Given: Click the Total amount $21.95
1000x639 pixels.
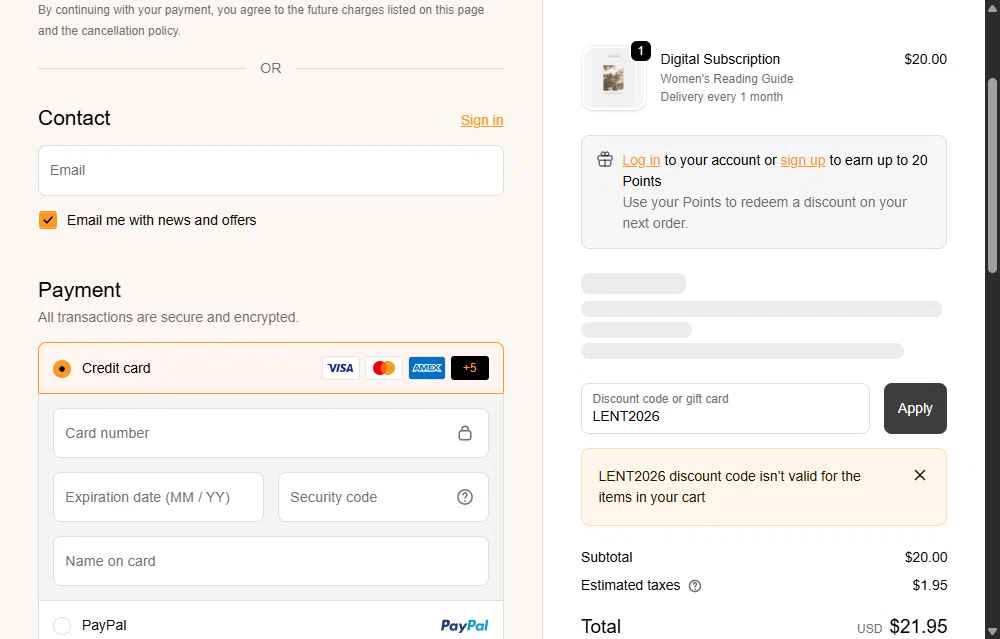Looking at the screenshot, I should tap(918, 626).
